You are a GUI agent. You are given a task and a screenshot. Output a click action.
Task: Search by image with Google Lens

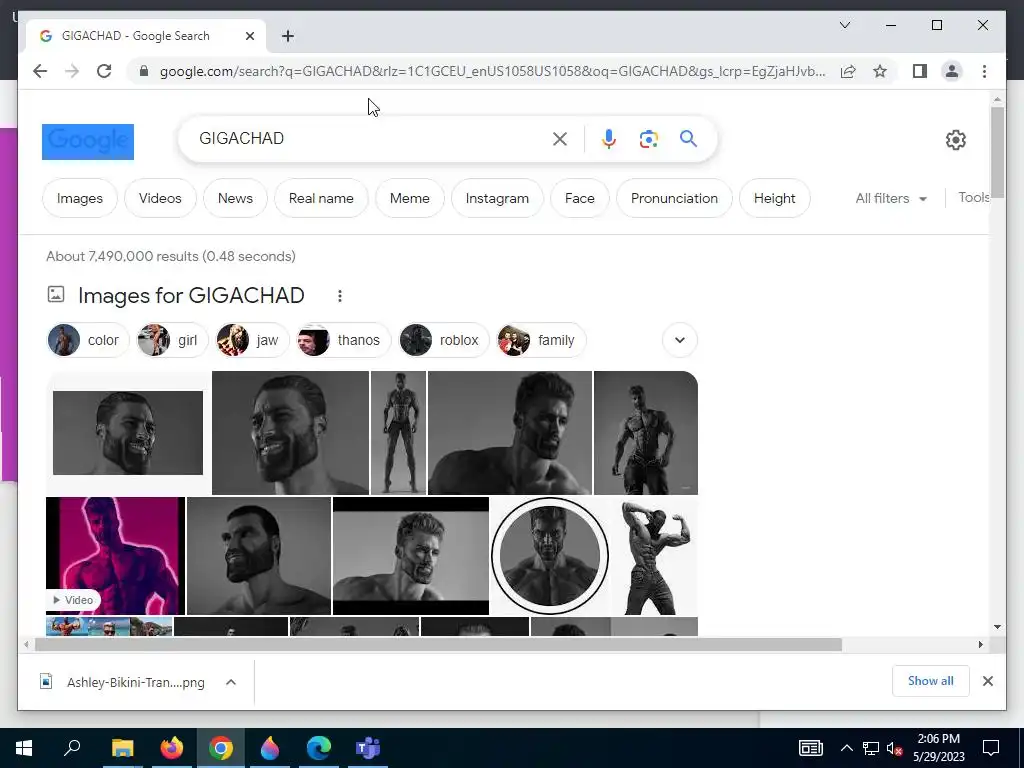[x=648, y=138]
